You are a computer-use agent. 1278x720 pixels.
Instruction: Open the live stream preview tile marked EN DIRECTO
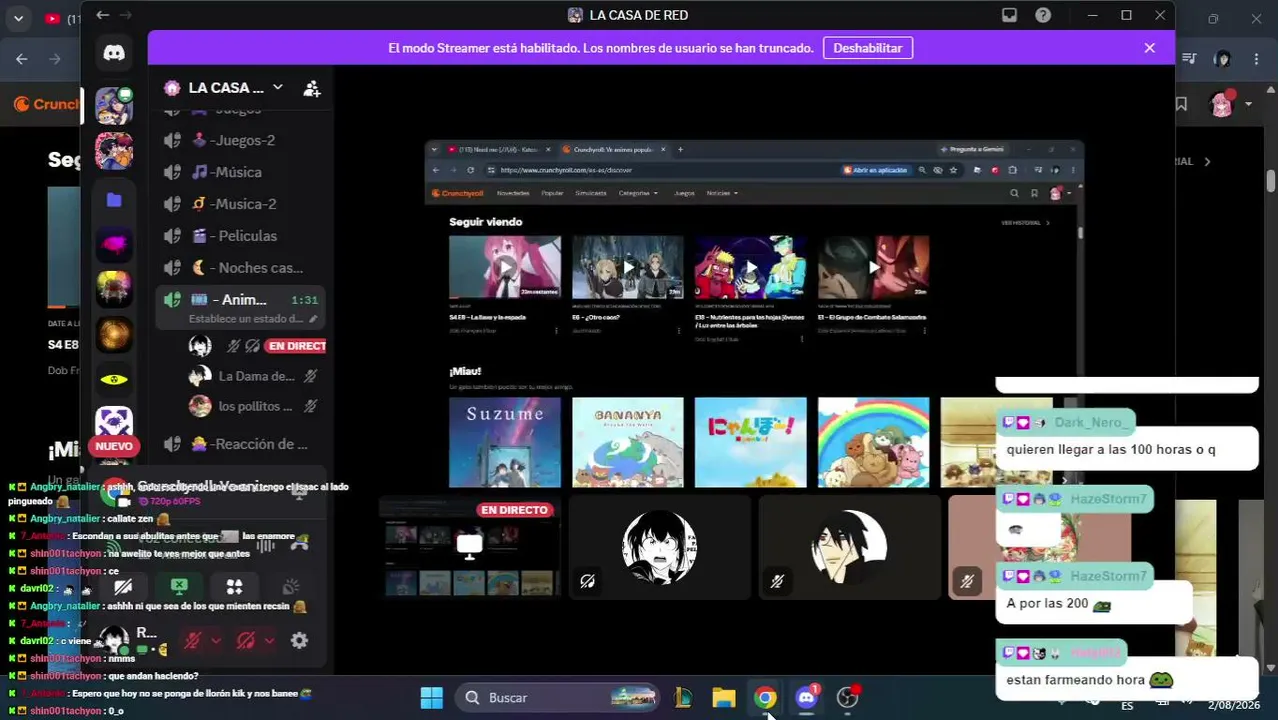coord(469,546)
